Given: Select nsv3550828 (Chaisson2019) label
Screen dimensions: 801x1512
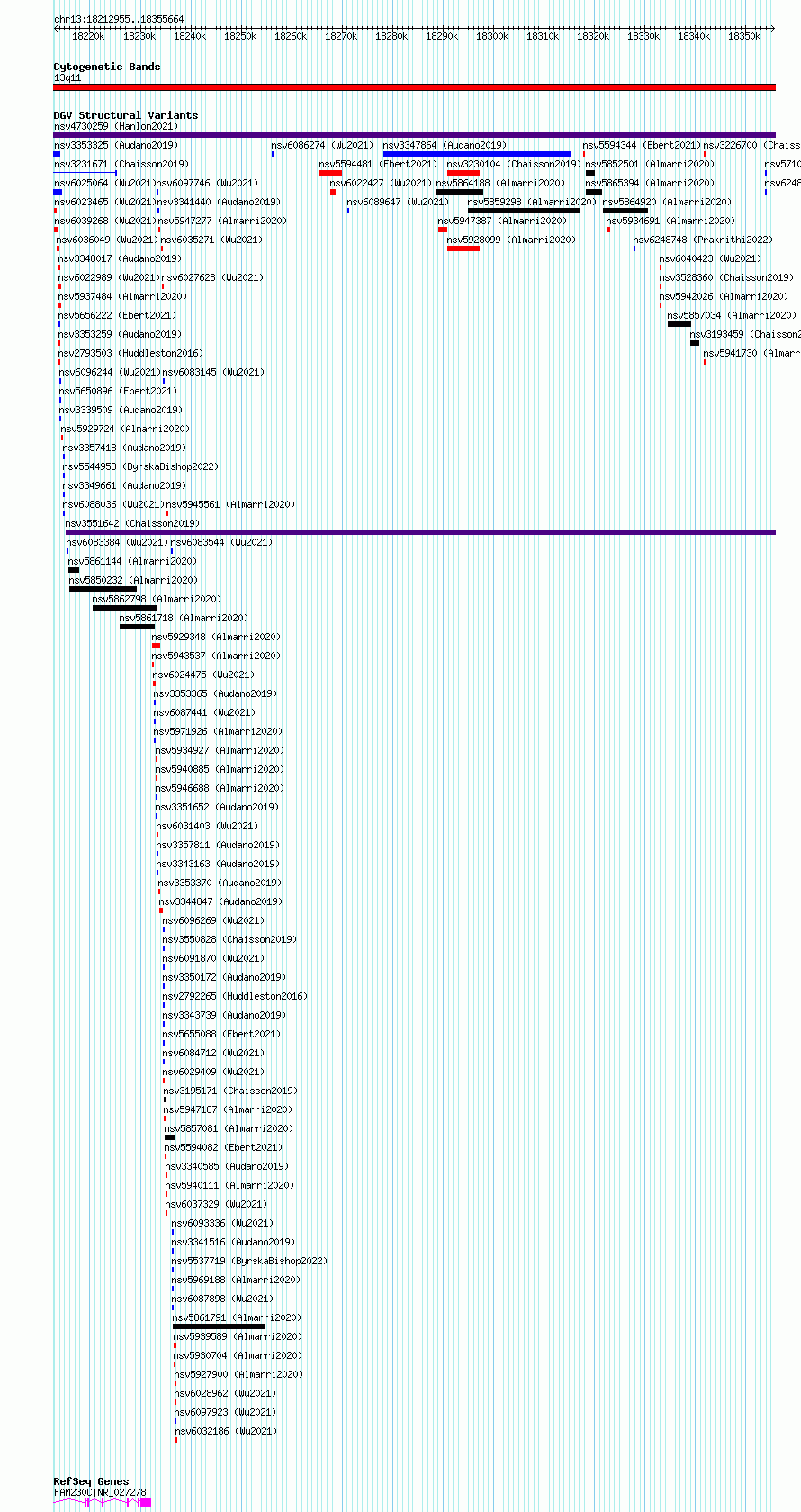Looking at the screenshot, I should tap(229, 939).
